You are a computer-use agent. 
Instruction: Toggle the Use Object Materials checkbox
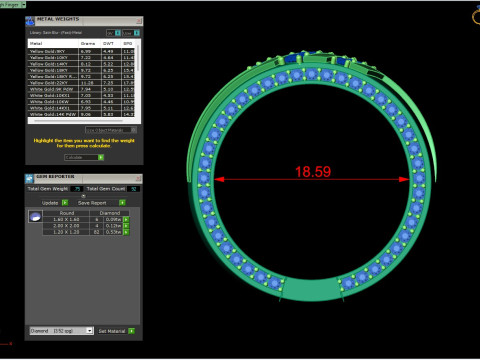click(x=133, y=130)
